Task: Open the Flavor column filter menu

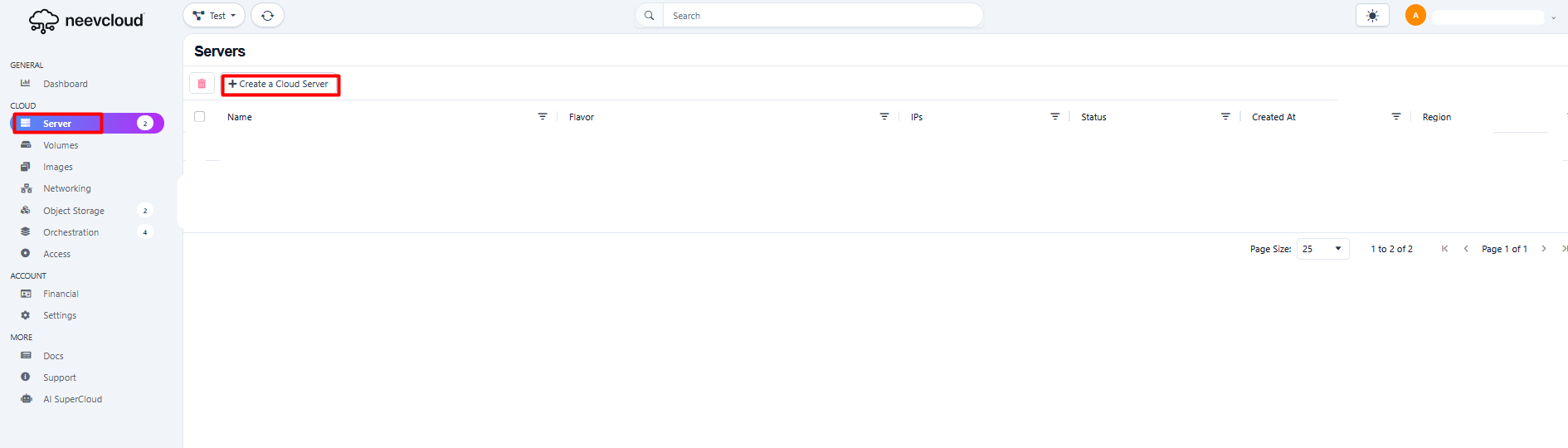Action: pos(884,117)
